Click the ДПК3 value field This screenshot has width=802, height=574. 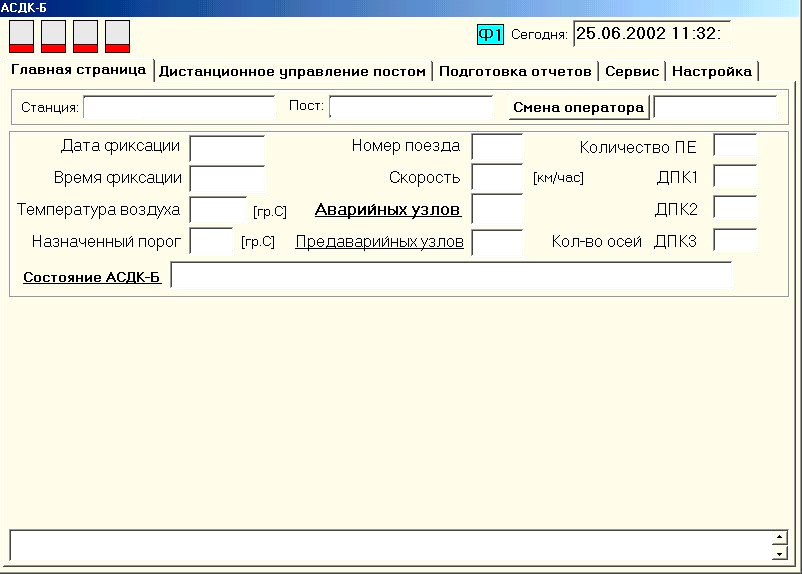(736, 240)
